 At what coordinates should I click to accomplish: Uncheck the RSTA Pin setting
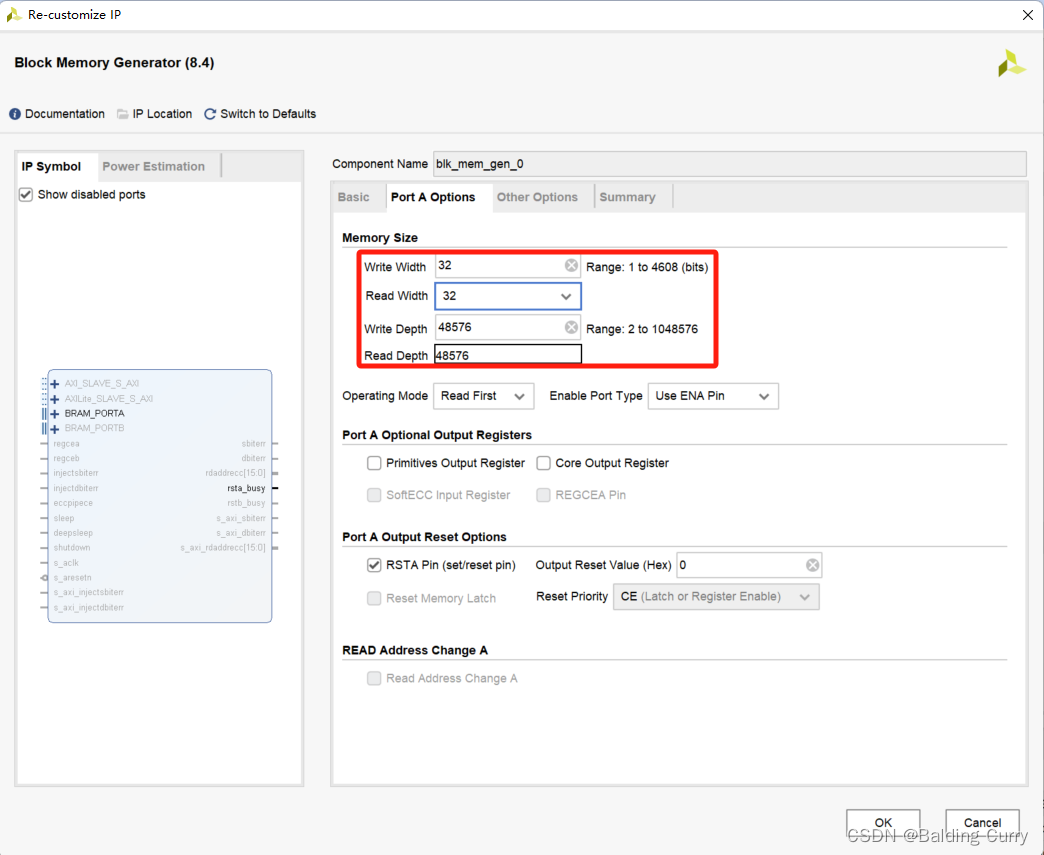(374, 565)
